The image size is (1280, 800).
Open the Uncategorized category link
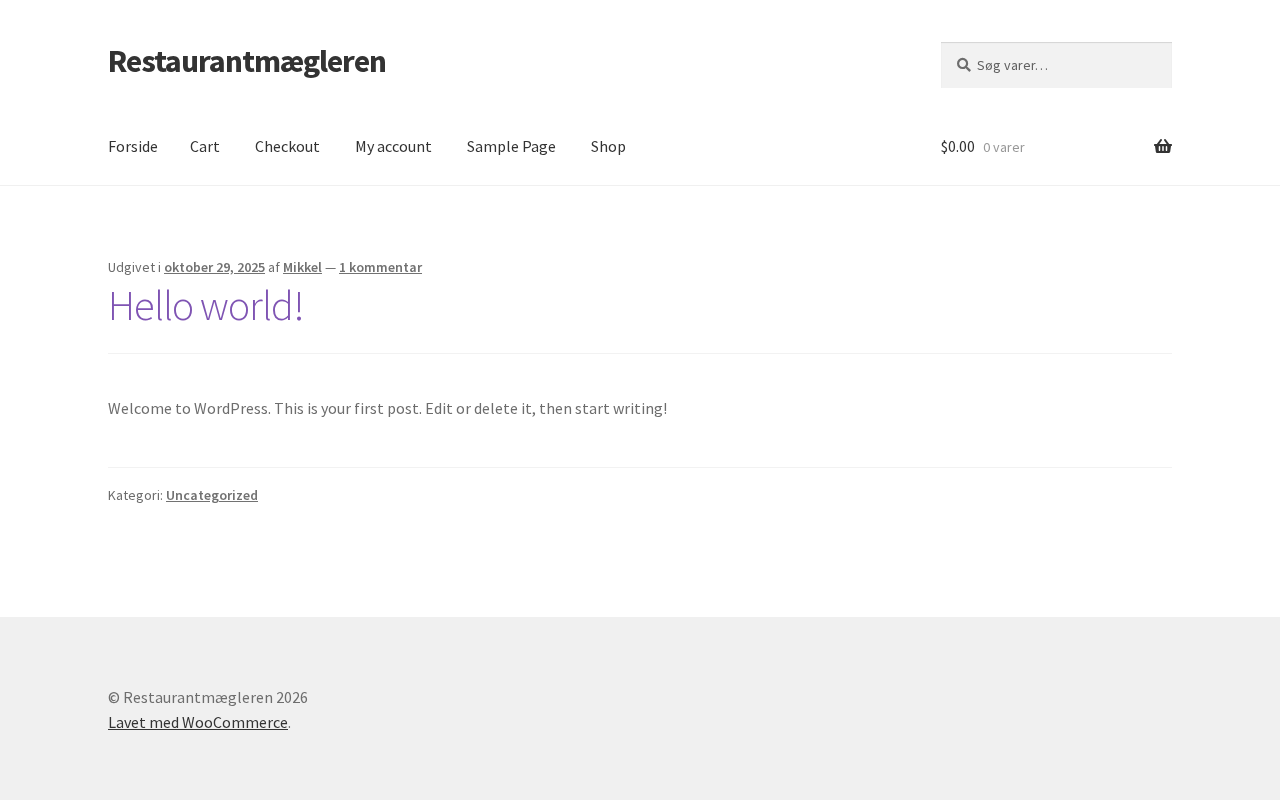212,495
